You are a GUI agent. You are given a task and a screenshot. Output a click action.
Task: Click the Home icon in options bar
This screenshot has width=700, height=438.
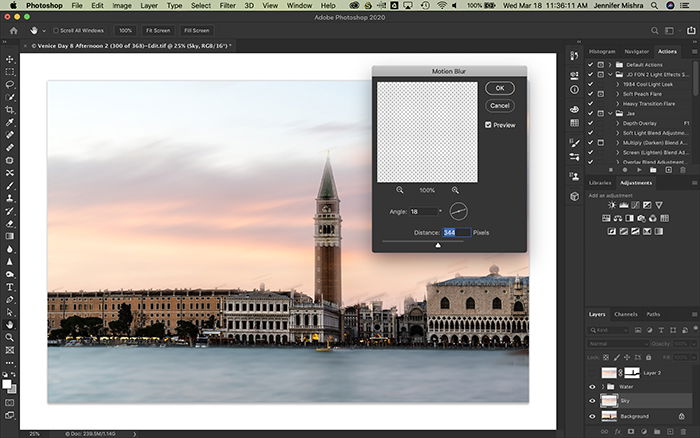tap(14, 31)
